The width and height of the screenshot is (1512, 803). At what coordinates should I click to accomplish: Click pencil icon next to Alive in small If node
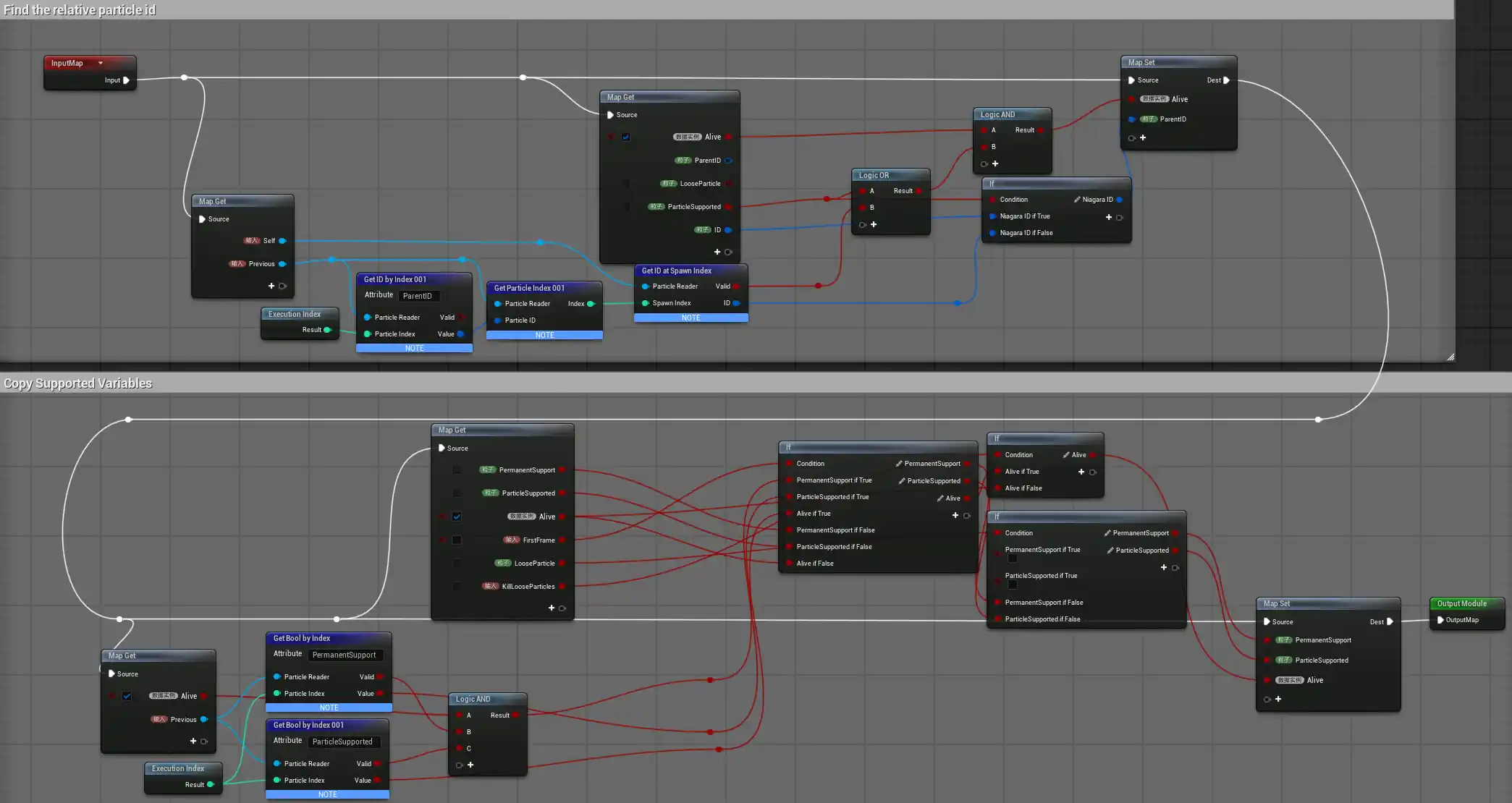1066,455
